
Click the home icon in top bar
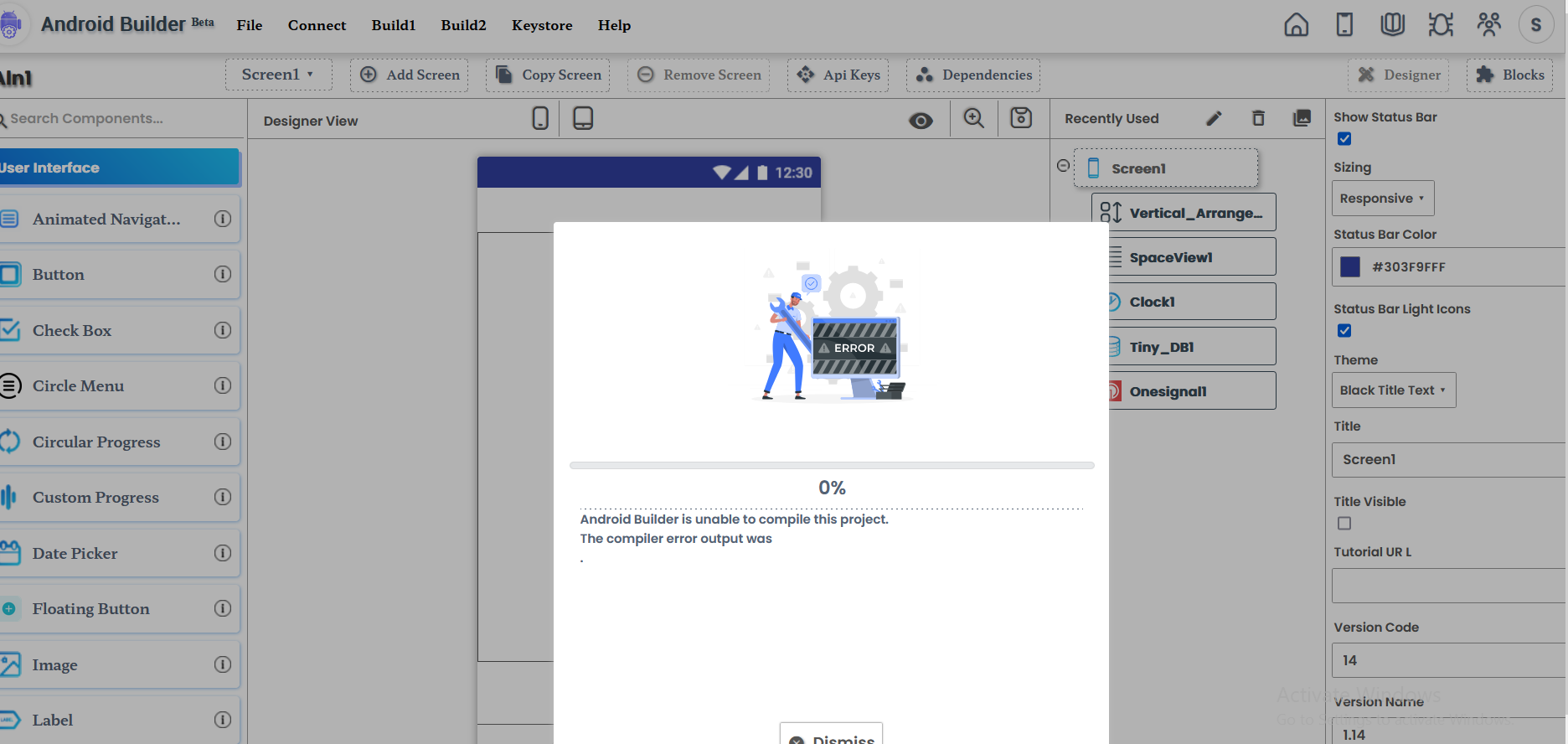(x=1296, y=25)
